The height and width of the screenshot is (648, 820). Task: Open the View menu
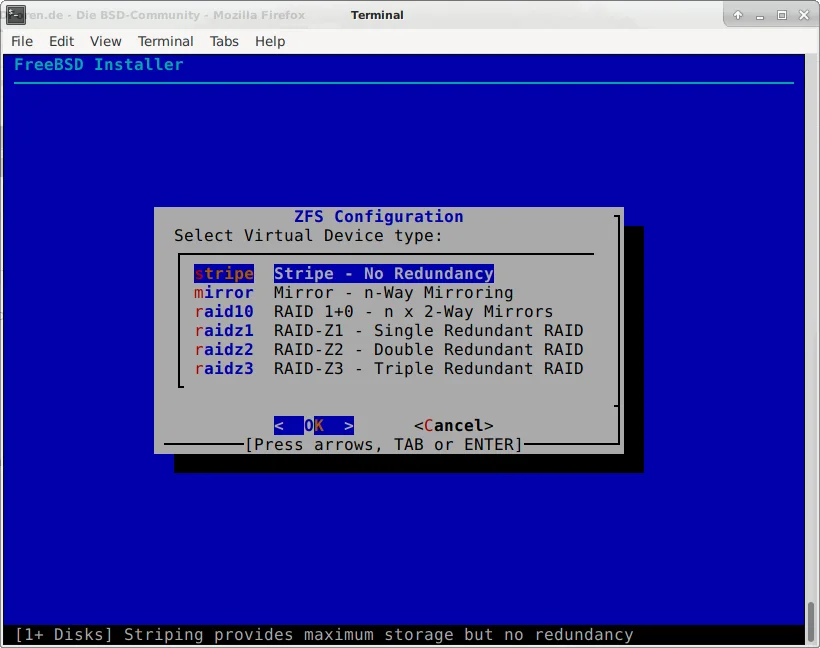106,41
